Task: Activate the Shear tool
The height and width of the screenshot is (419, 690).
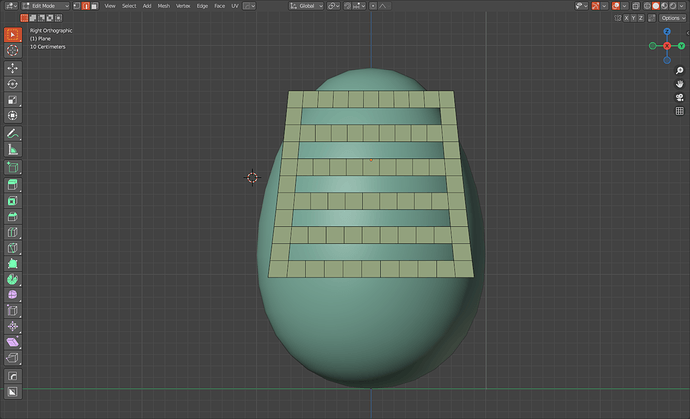Action: tap(13, 342)
